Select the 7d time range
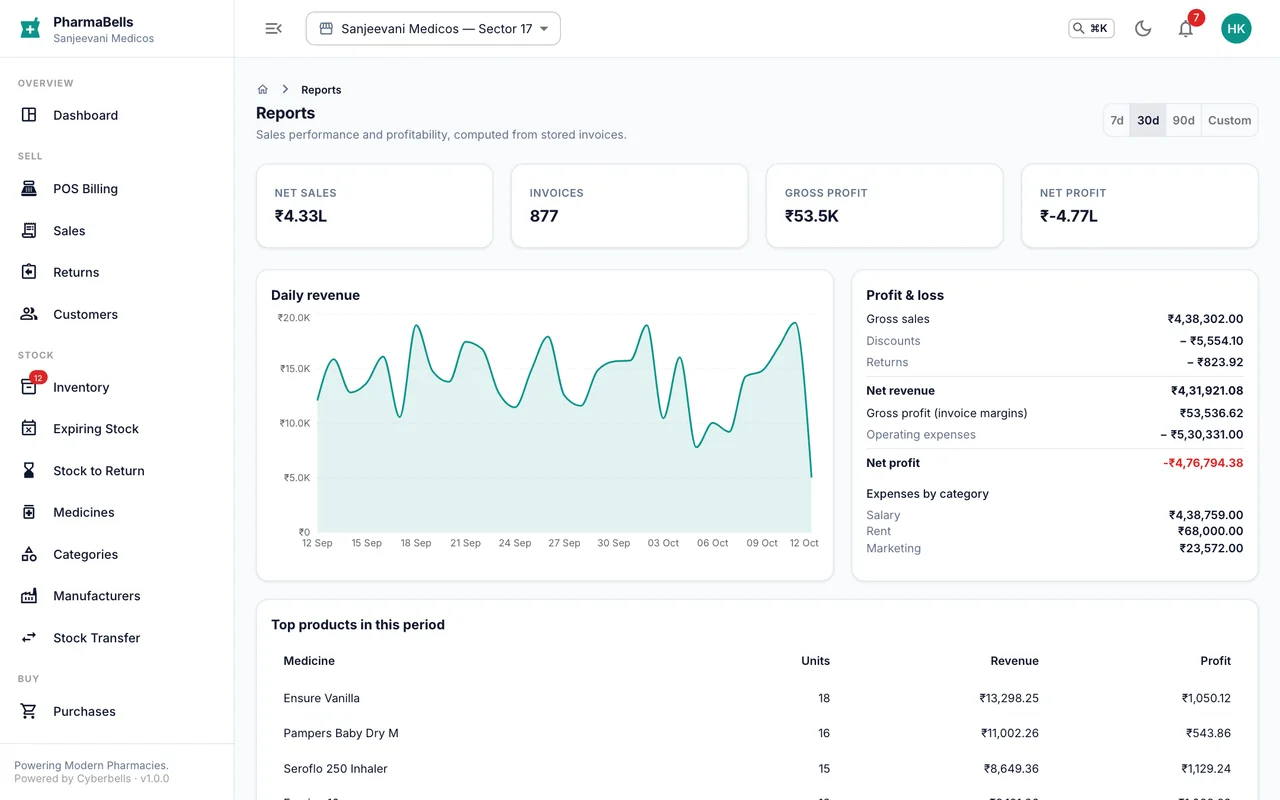Screen dimensions: 1280x800 [1117, 120]
